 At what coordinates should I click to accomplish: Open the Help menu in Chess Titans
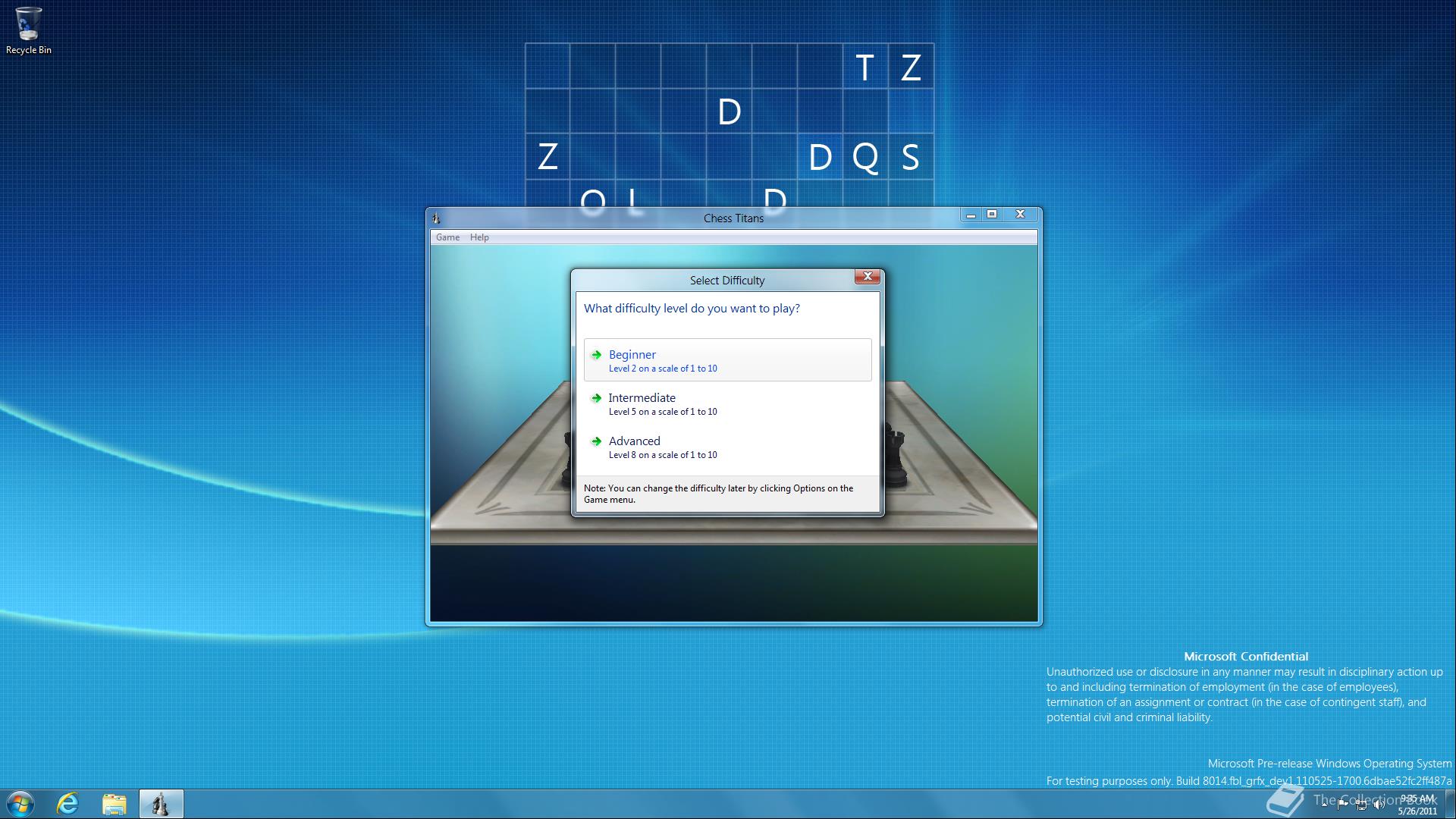click(479, 237)
